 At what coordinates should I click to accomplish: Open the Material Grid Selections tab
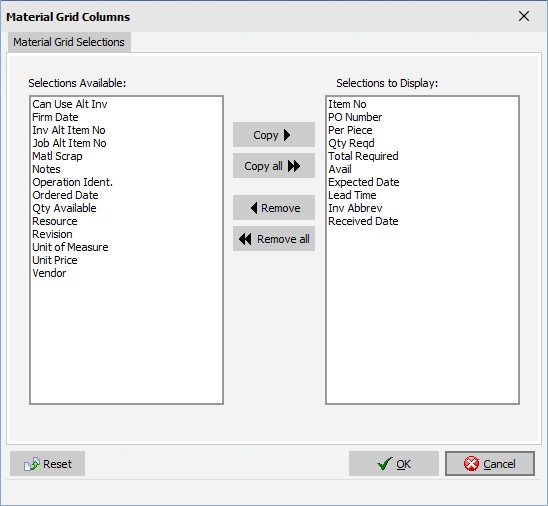(69, 42)
